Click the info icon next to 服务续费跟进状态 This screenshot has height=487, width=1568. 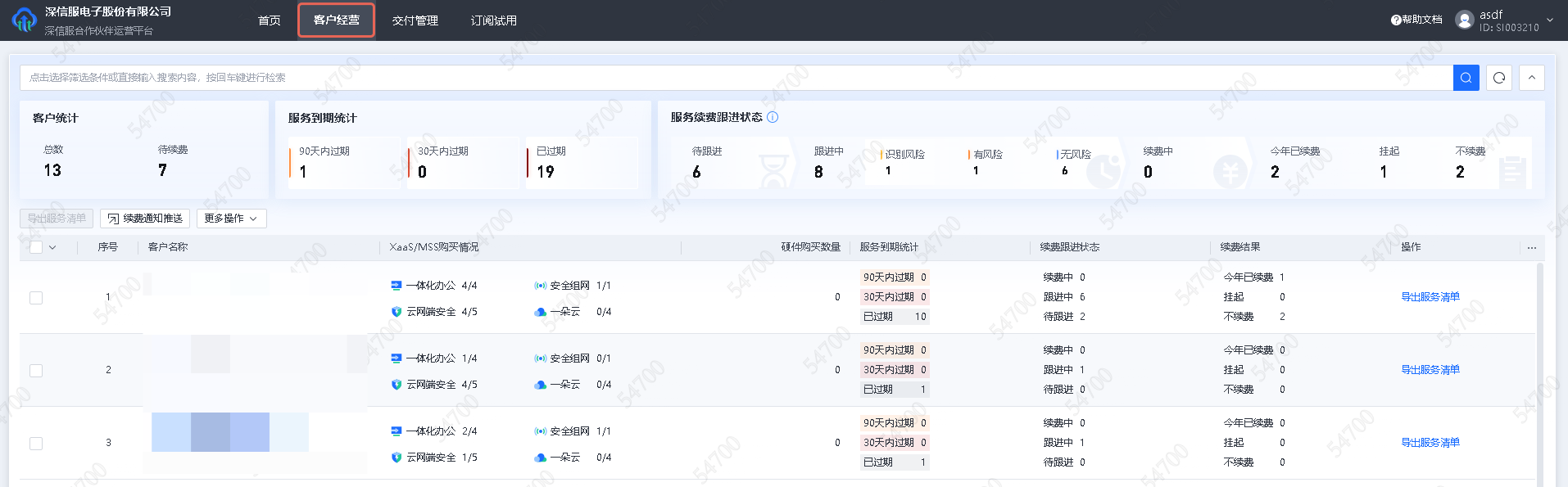[773, 117]
